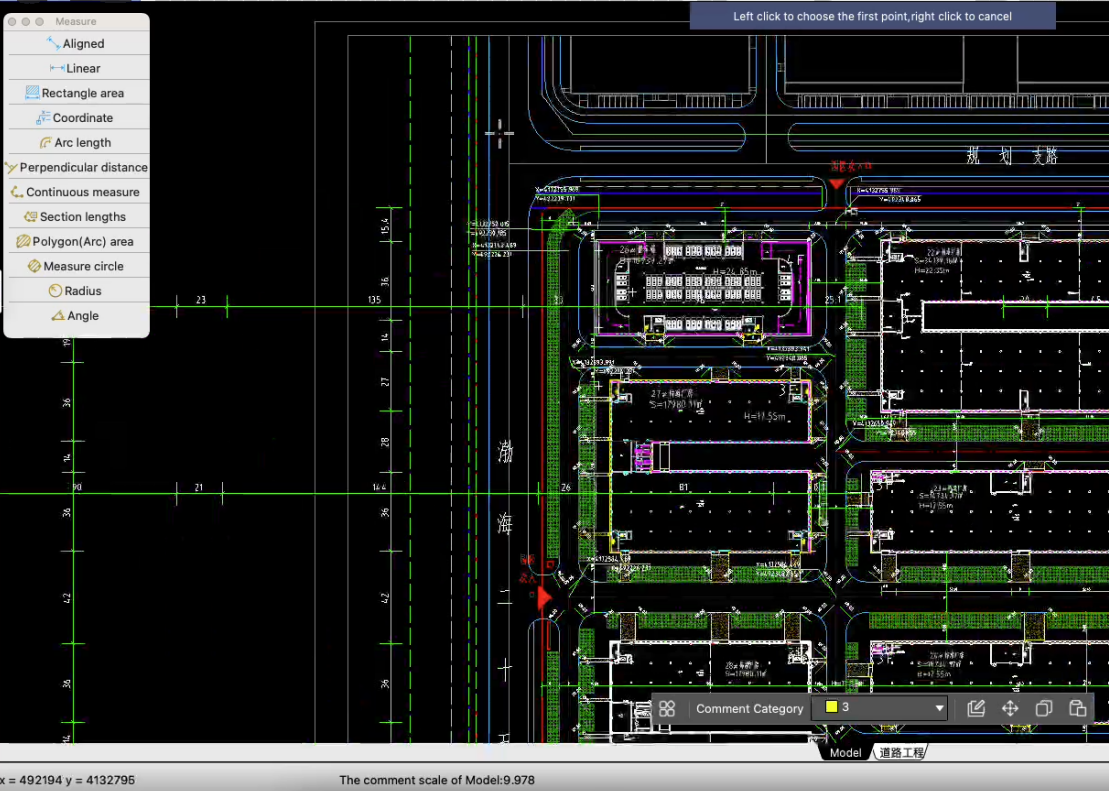This screenshot has width=1109, height=791.
Task: Select the Section lengths tool
Action: pos(76,217)
